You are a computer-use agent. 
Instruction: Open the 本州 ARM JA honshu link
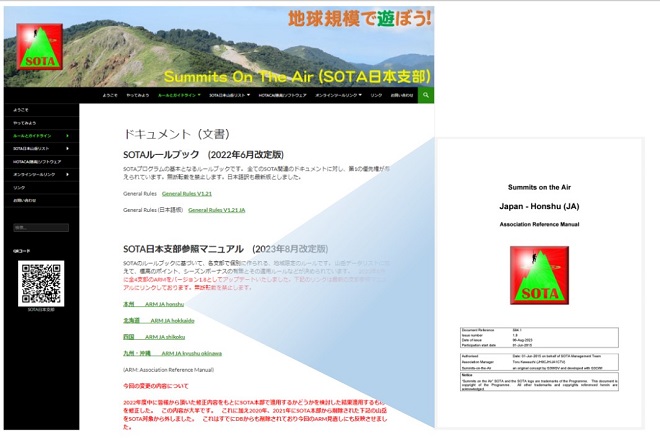coord(154,304)
